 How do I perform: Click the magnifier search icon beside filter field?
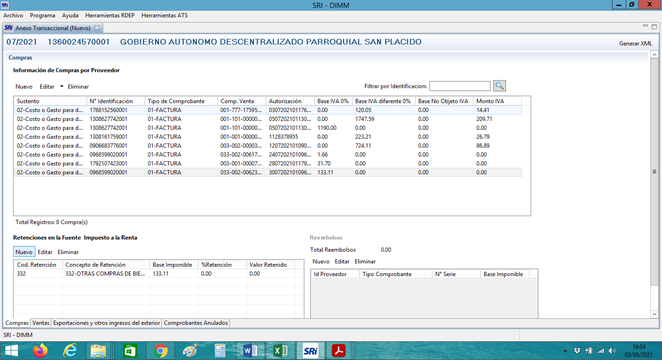tap(499, 86)
